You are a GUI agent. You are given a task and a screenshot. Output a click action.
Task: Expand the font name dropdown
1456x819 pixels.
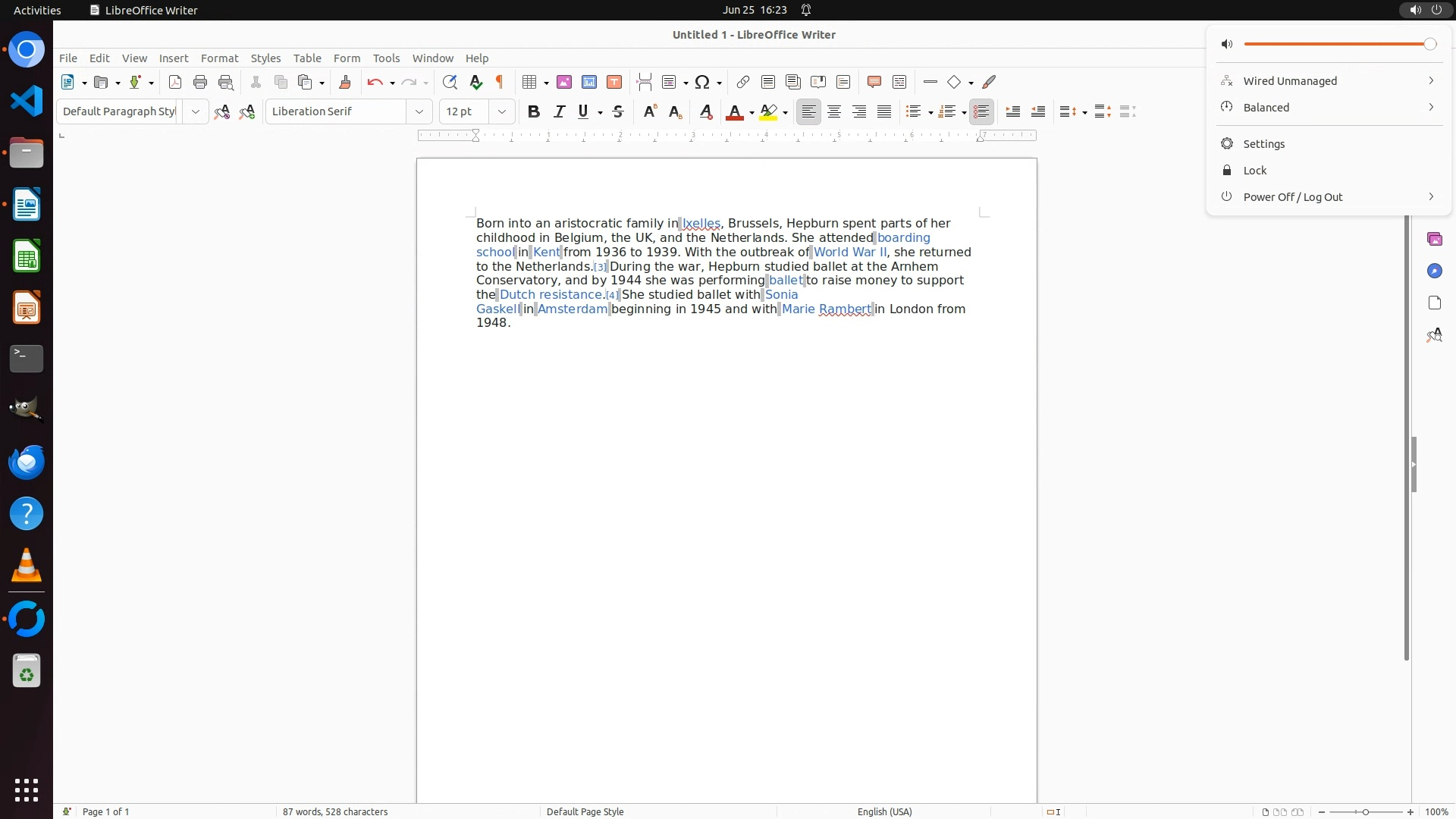(419, 111)
